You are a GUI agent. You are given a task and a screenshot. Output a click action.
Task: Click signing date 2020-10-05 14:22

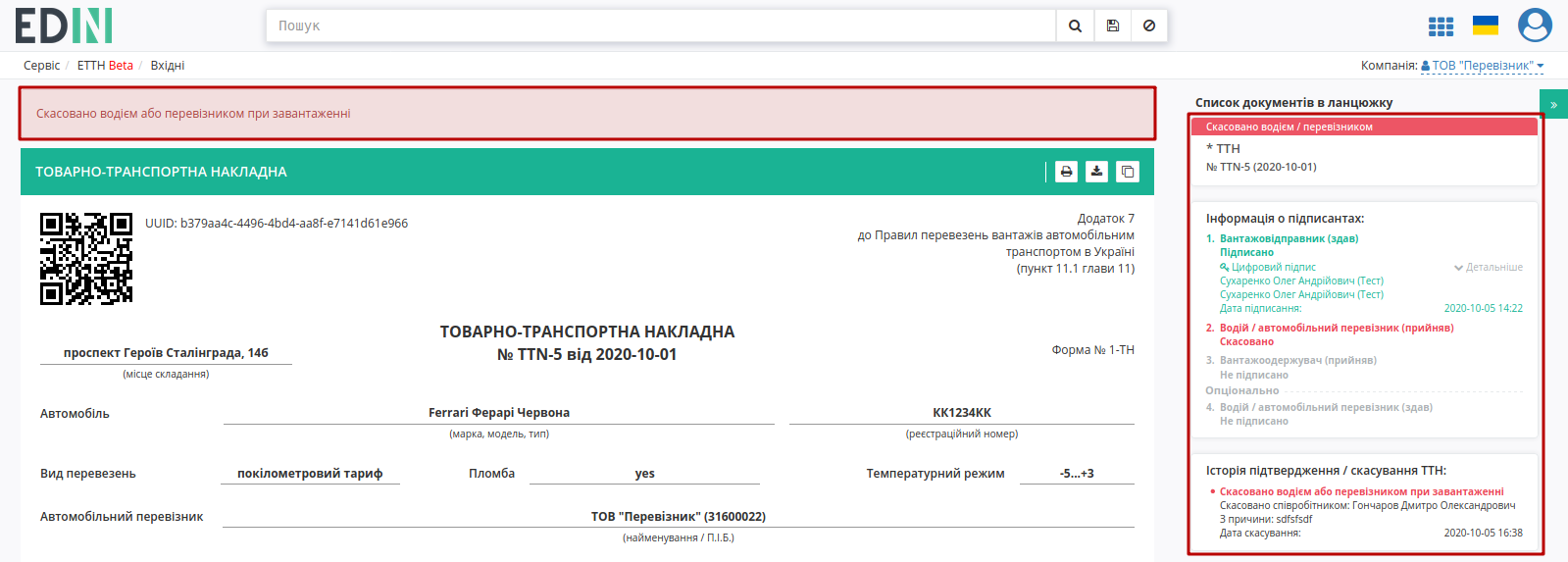1483,308
